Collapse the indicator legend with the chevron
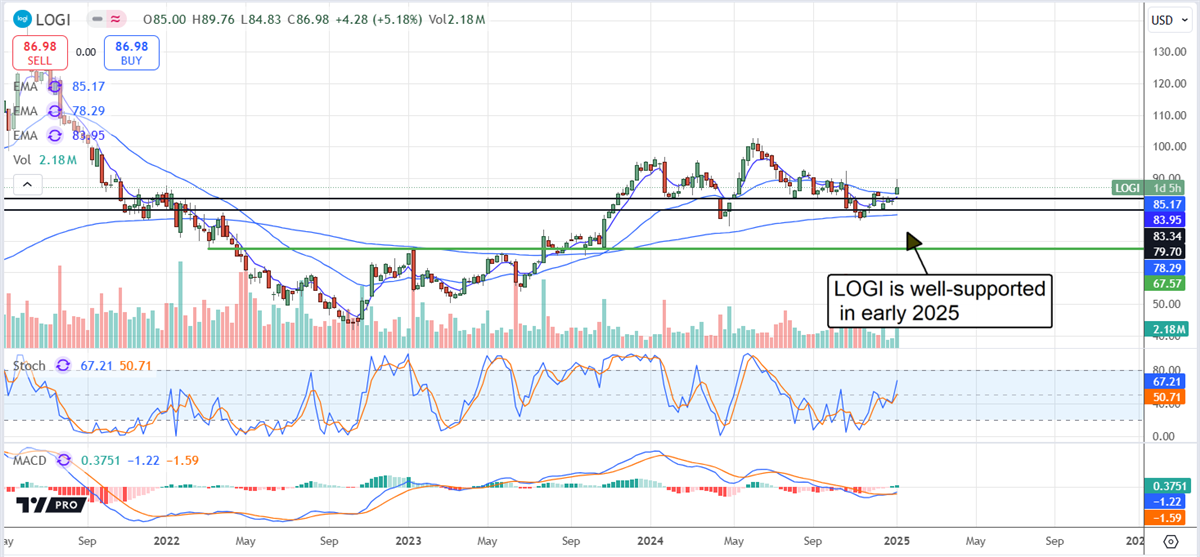This screenshot has width=1200, height=557. click(27, 183)
